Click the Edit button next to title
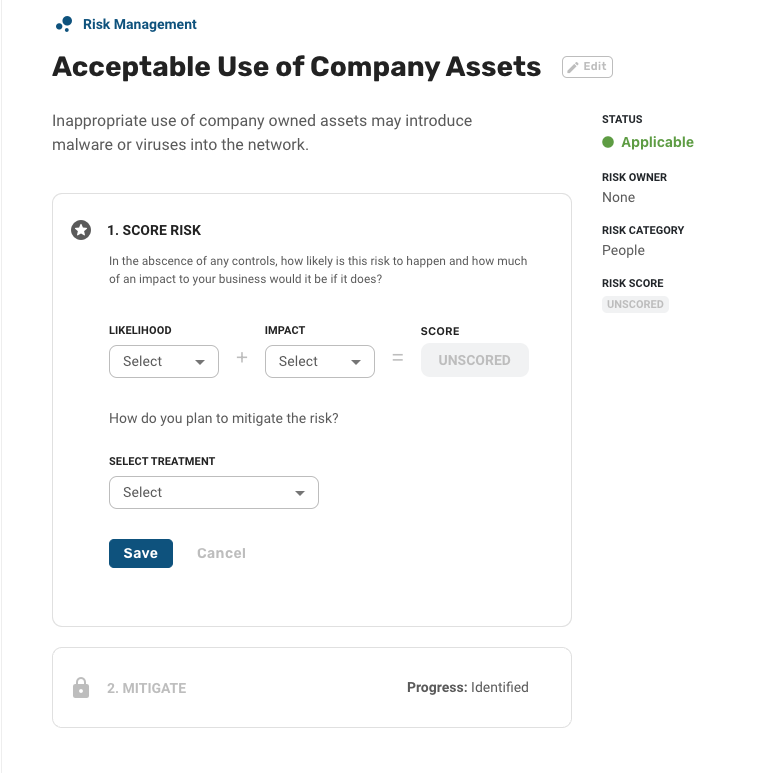The width and height of the screenshot is (761, 773). 587,67
